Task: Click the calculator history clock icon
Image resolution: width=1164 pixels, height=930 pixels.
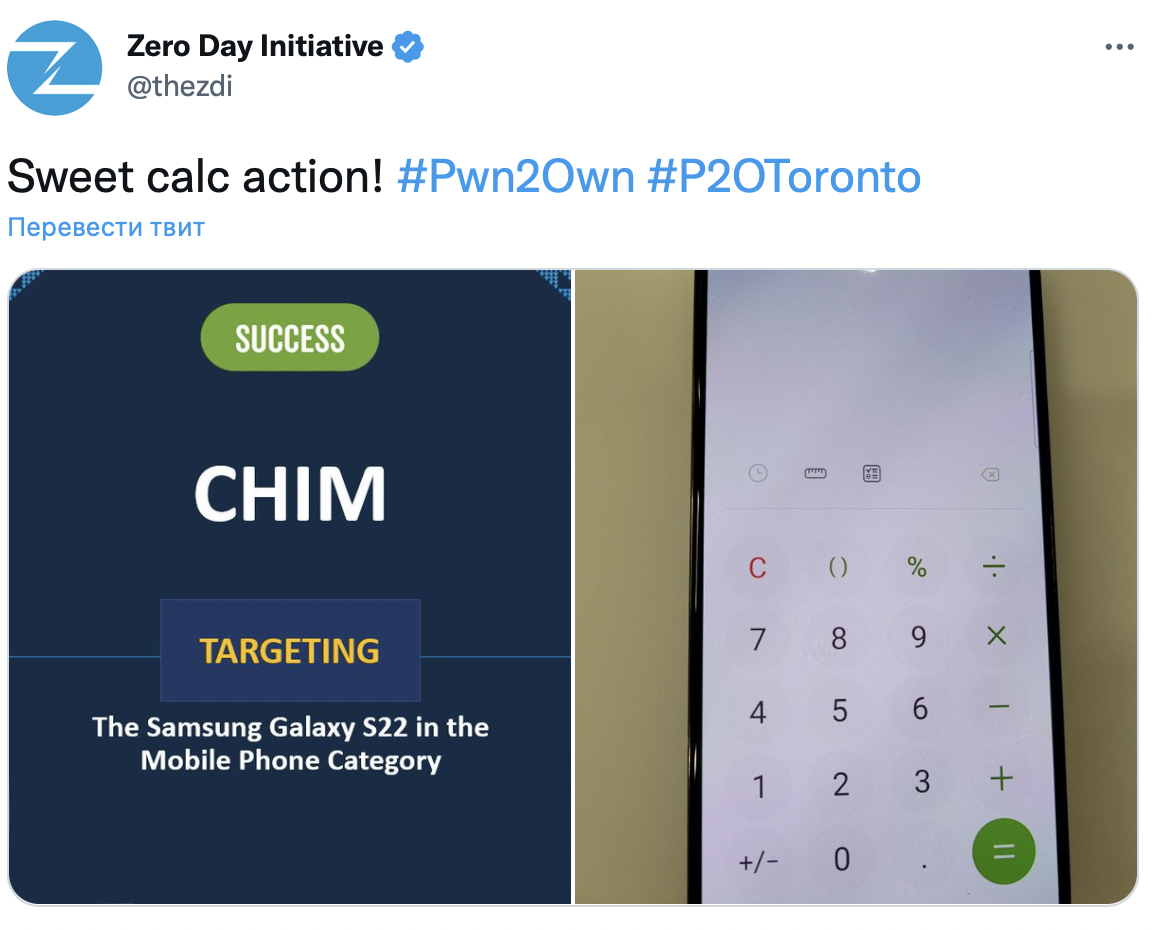Action: (x=757, y=473)
